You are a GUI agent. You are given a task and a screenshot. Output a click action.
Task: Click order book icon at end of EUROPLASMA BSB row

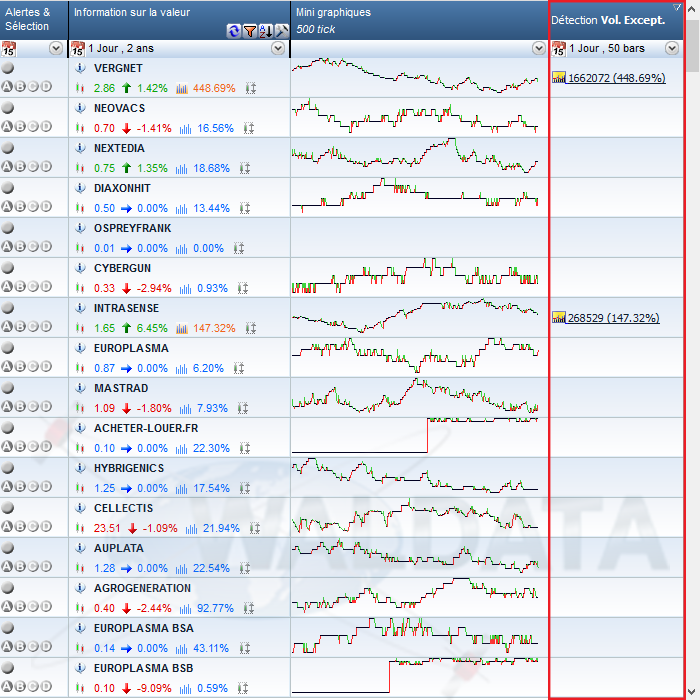click(x=243, y=688)
